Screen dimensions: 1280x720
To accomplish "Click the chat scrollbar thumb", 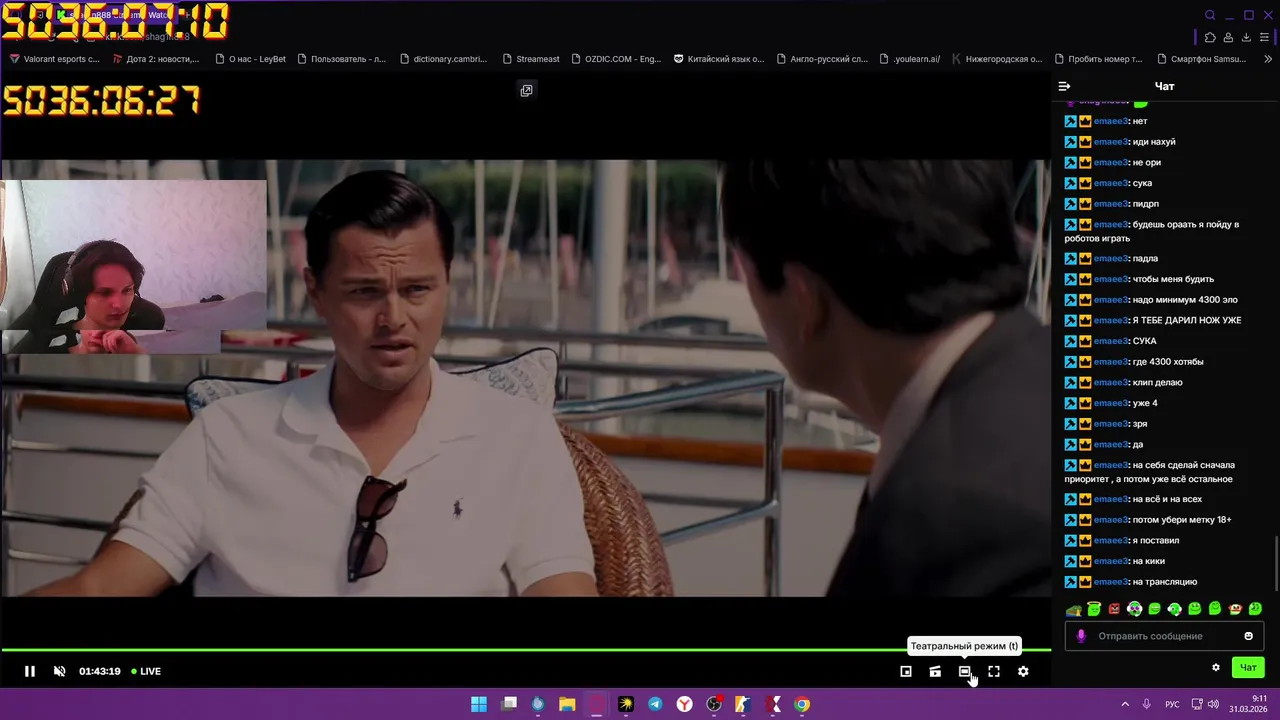I will click(1275, 564).
